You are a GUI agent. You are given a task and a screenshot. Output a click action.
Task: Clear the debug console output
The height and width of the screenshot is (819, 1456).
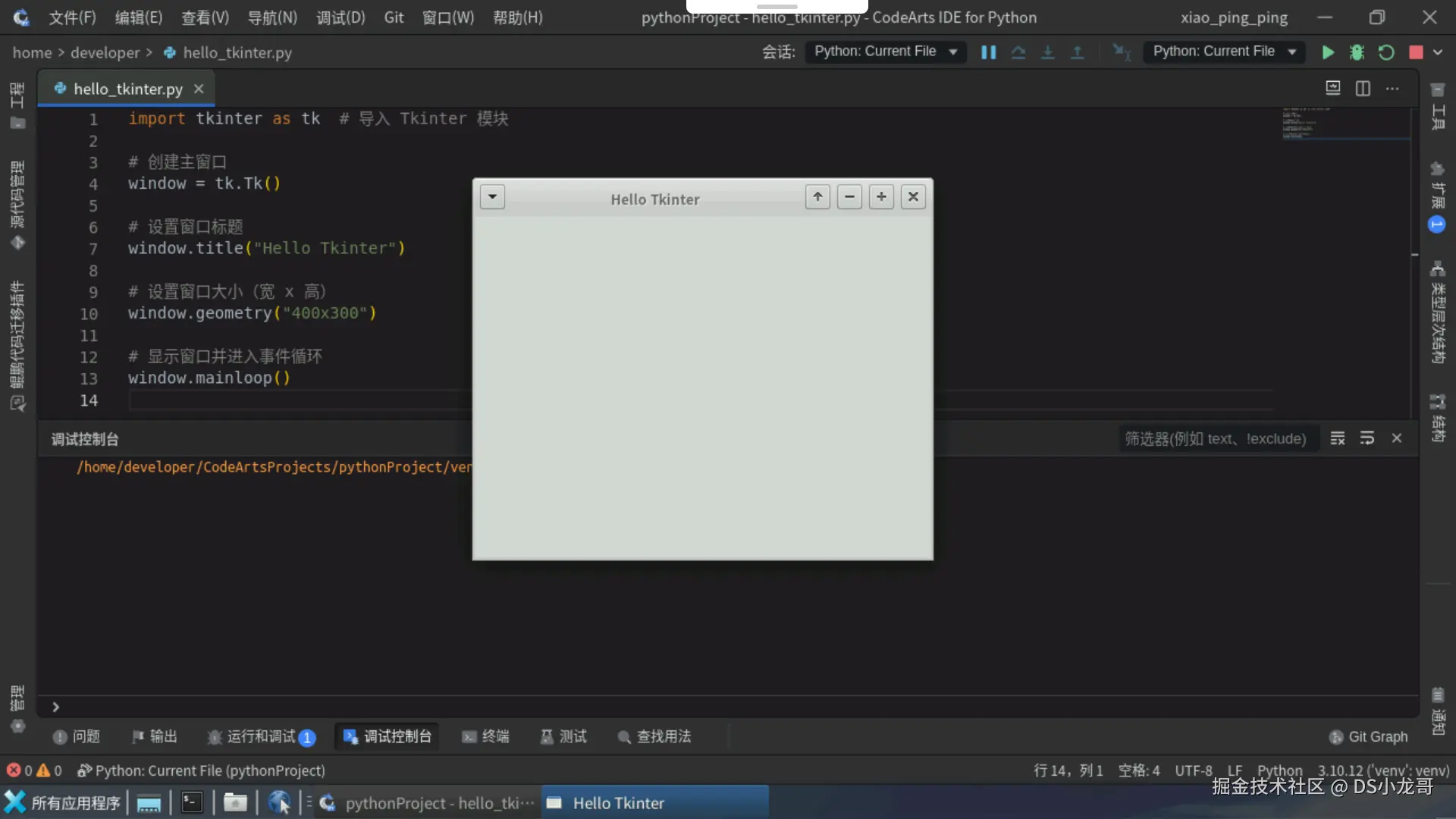point(1338,438)
